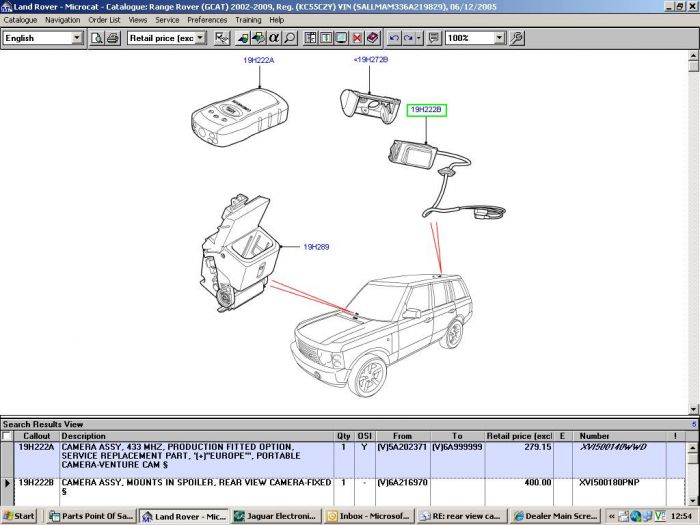Screen dimensions: 700x525
Task: Click the portable camera illustration in diagram
Action: (x=240, y=117)
